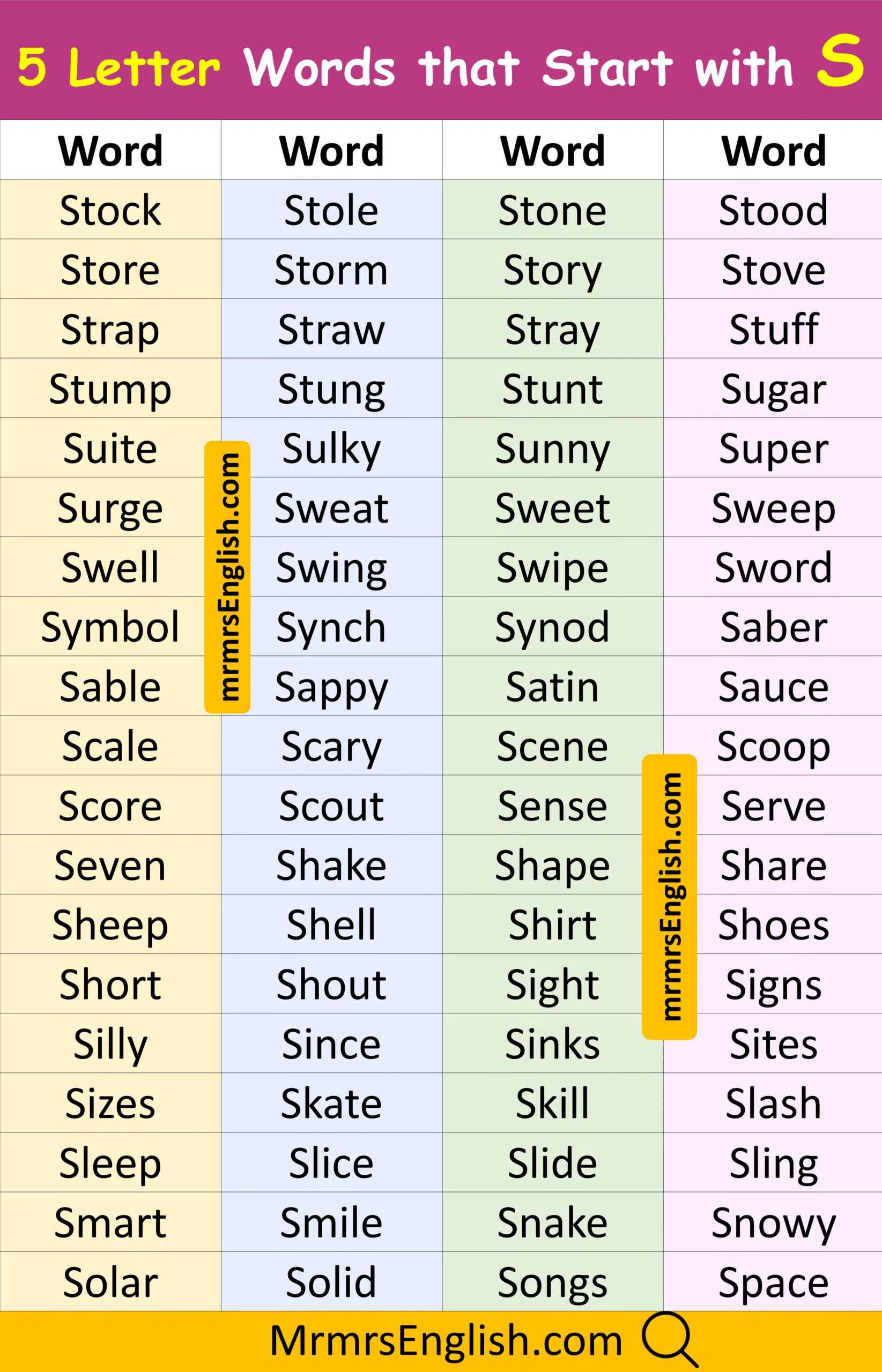This screenshot has height=1372, width=882.
Task: Click the word Symbol
Action: tap(110, 628)
